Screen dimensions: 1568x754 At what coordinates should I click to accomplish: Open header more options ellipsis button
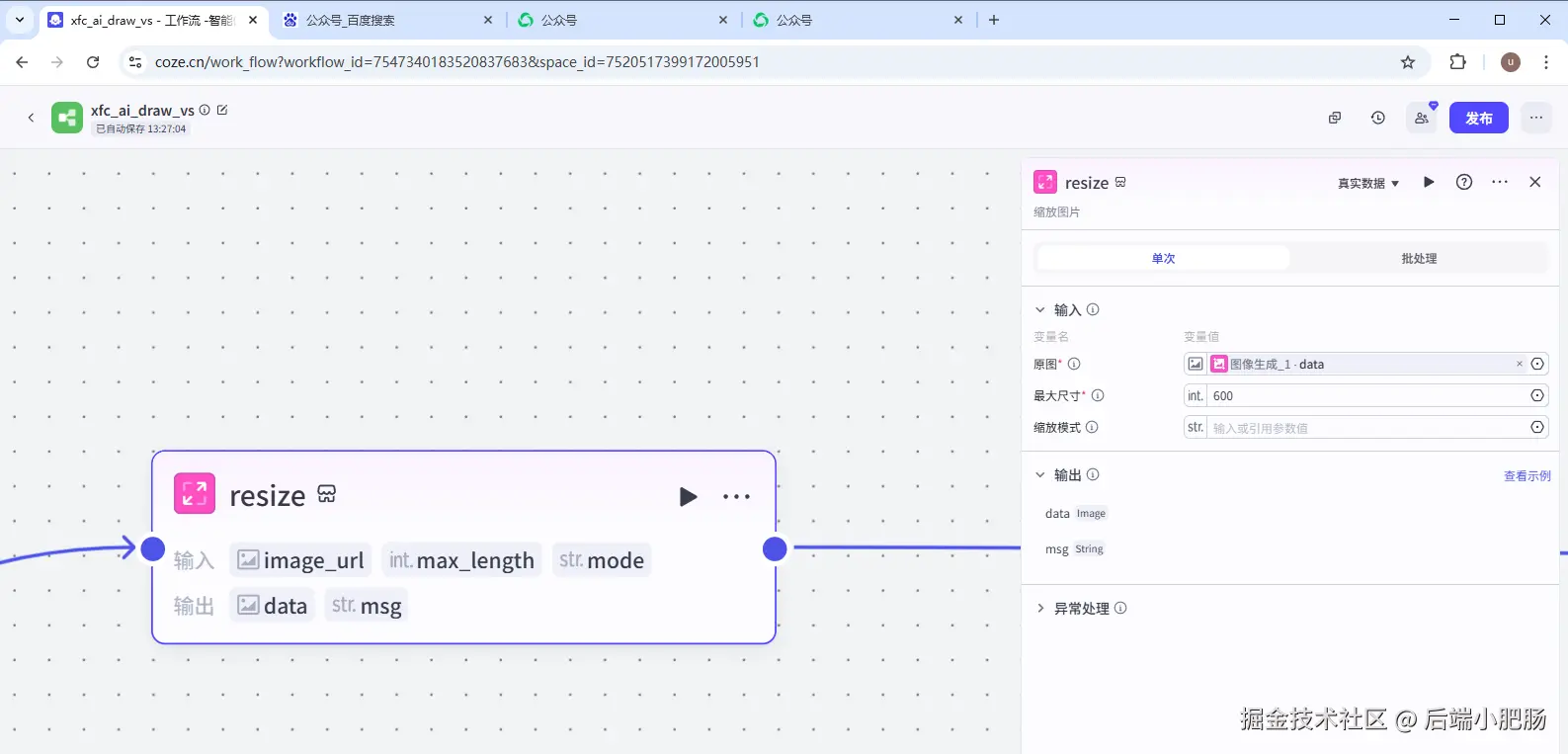(1536, 118)
